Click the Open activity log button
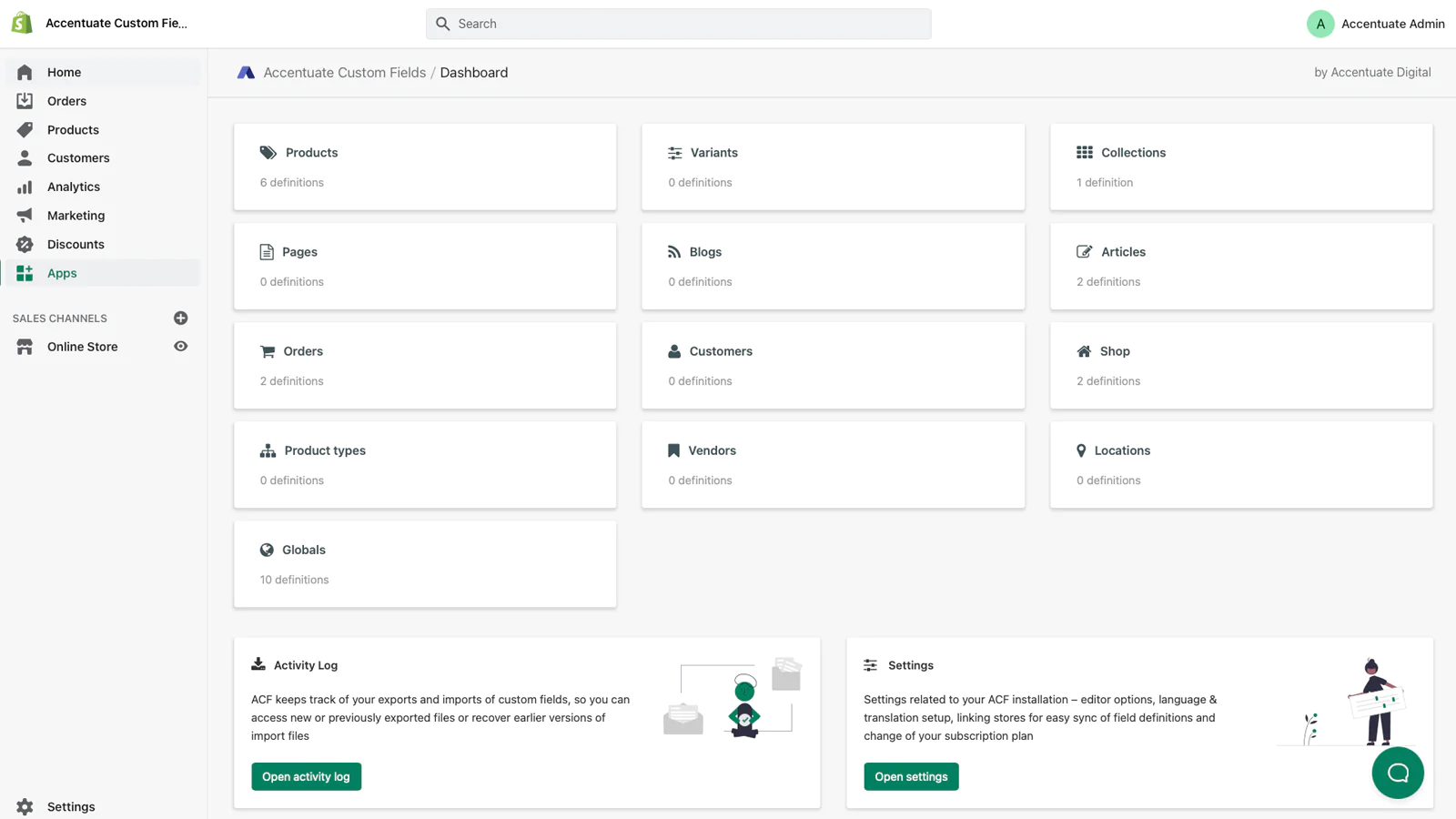This screenshot has height=819, width=1456. (x=306, y=776)
